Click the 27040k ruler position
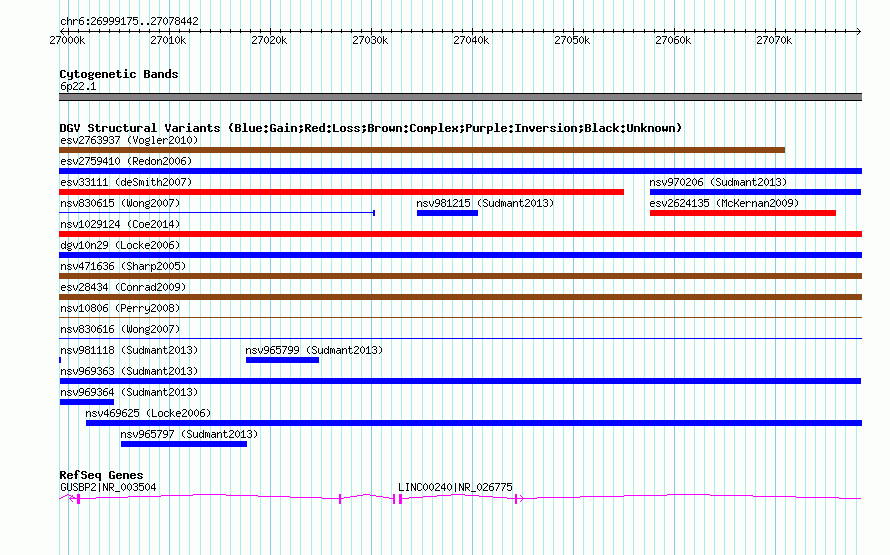 pyautogui.click(x=471, y=40)
